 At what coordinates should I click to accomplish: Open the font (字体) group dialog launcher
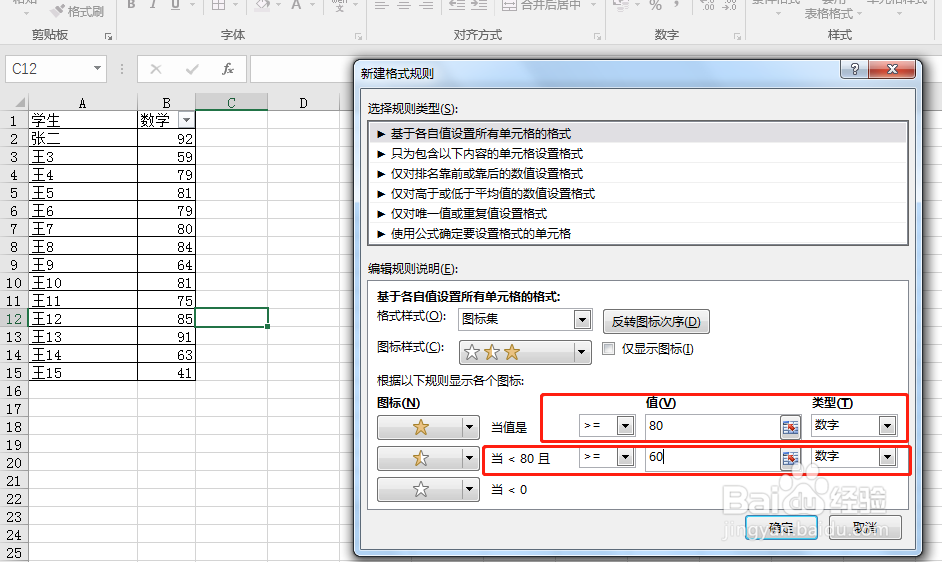tap(359, 37)
